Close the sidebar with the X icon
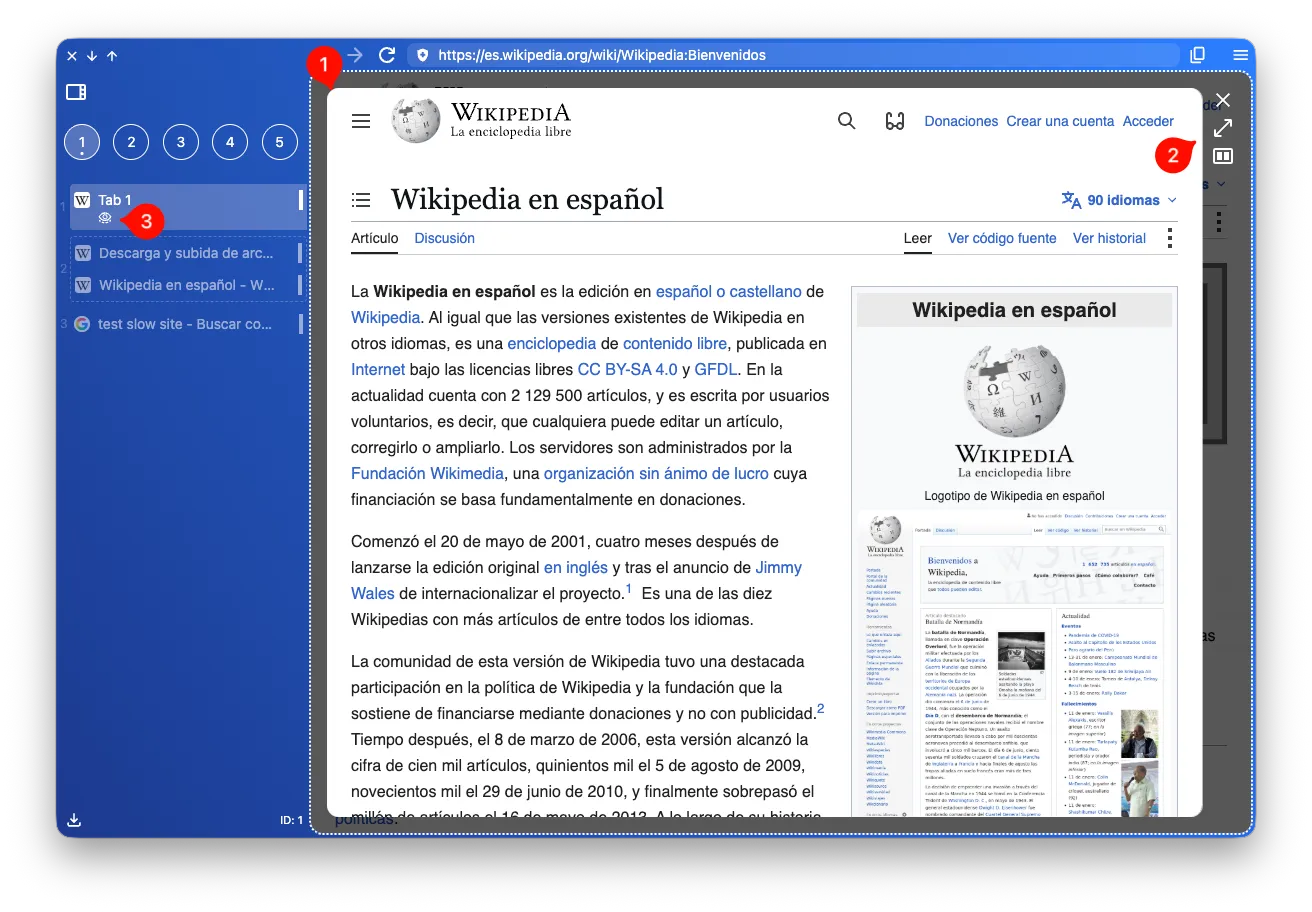 72,56
